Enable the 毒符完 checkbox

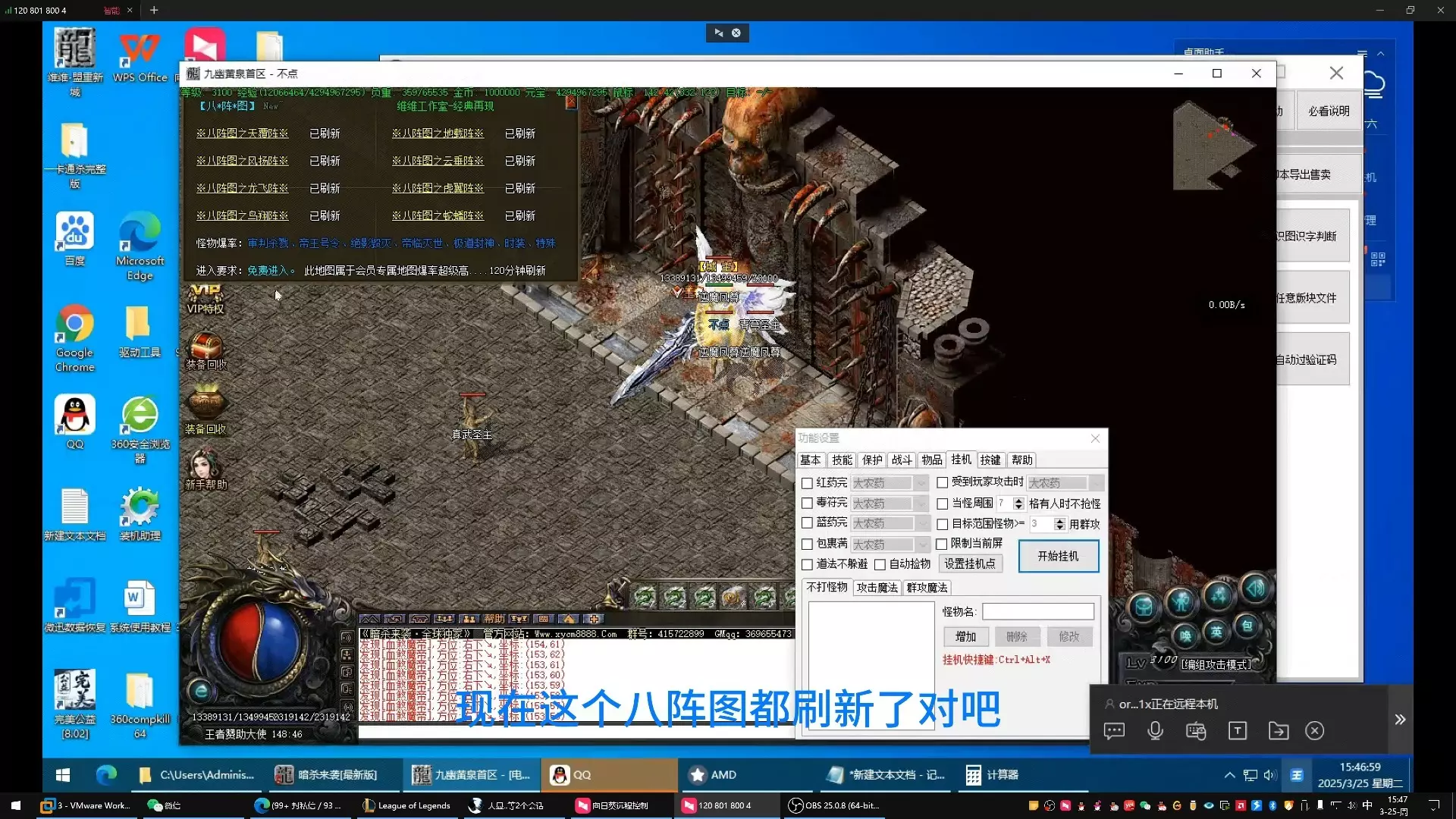[x=807, y=503]
